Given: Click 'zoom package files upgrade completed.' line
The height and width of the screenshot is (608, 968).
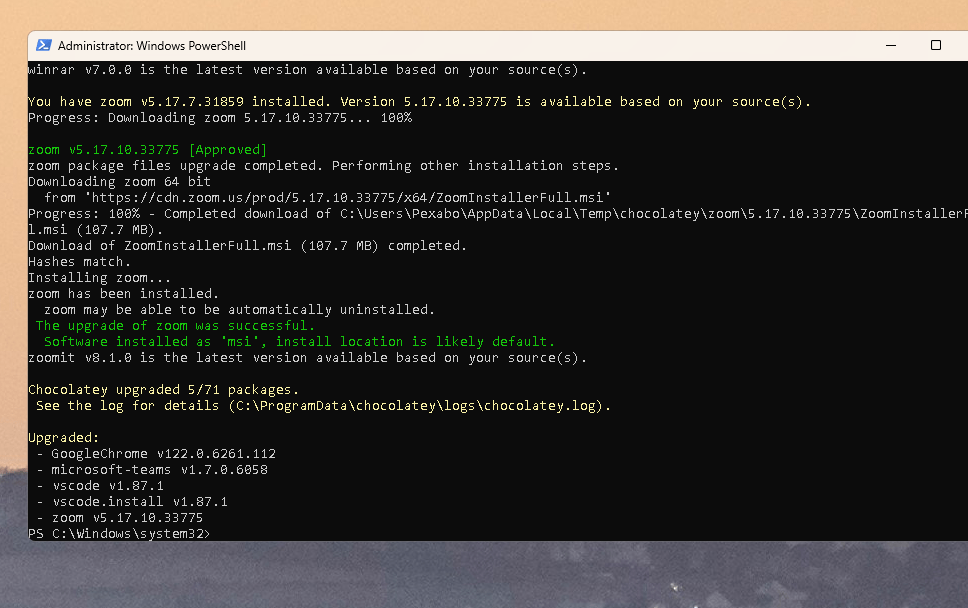Looking at the screenshot, I should click(x=323, y=165).
